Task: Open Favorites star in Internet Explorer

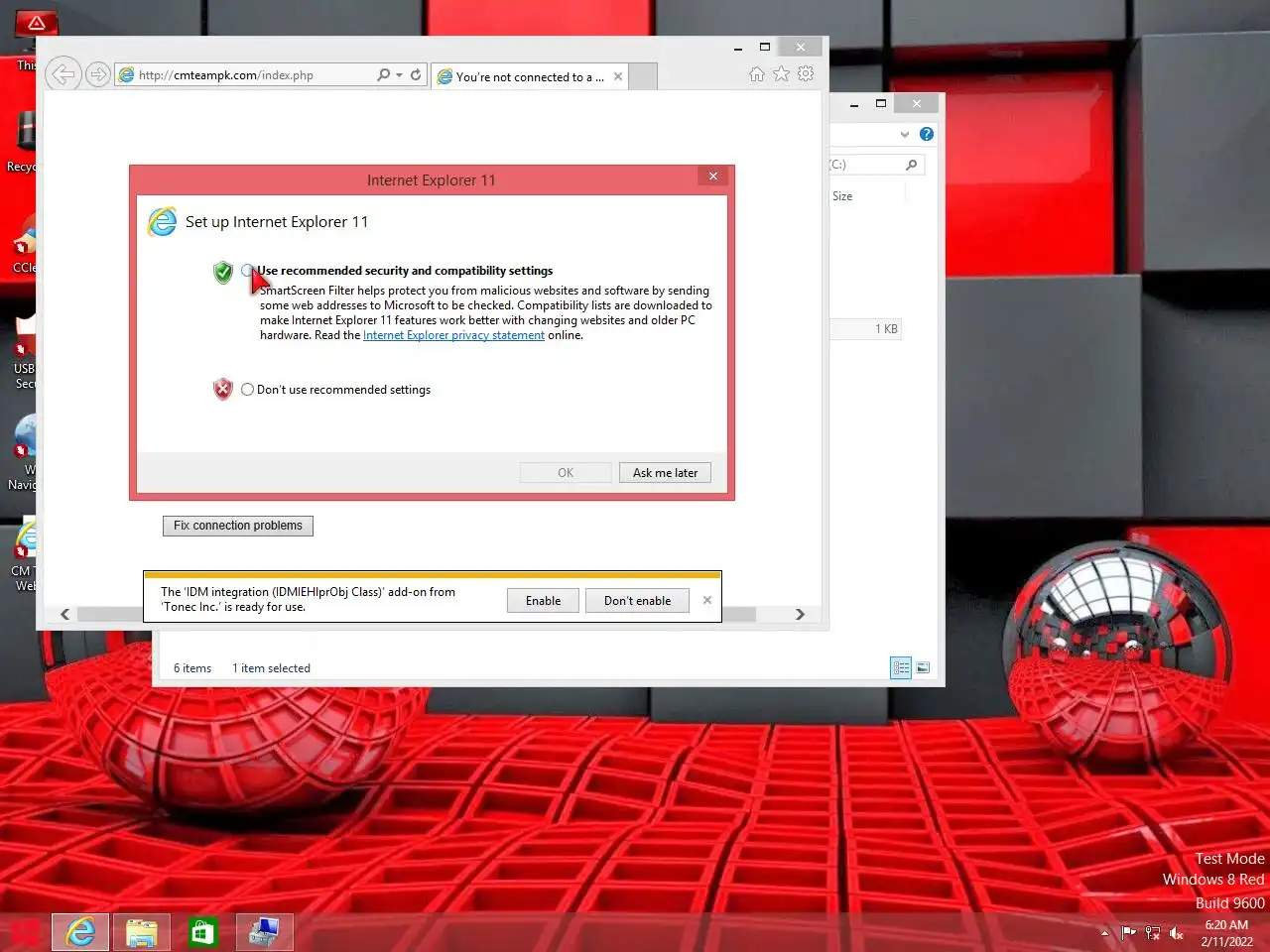Action: click(x=781, y=74)
